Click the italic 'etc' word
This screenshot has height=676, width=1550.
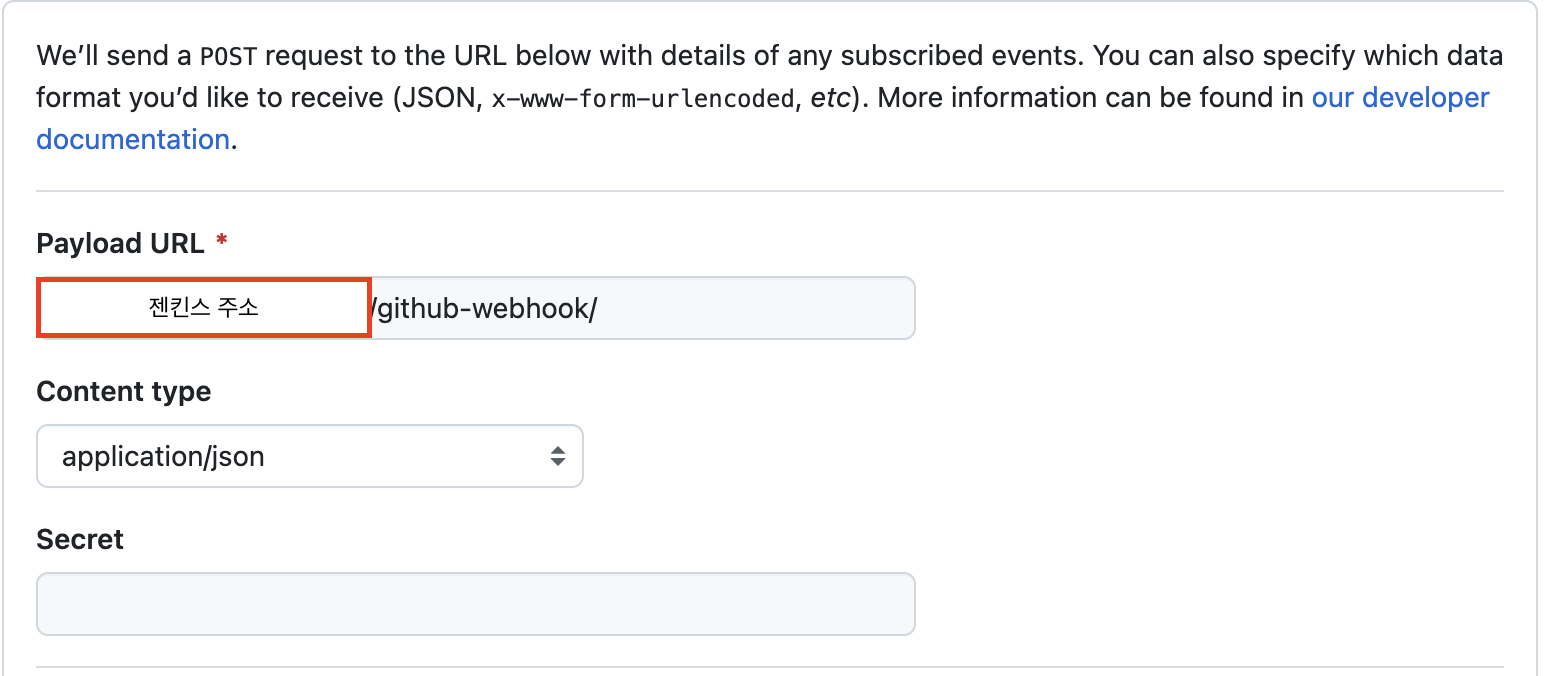tap(830, 98)
